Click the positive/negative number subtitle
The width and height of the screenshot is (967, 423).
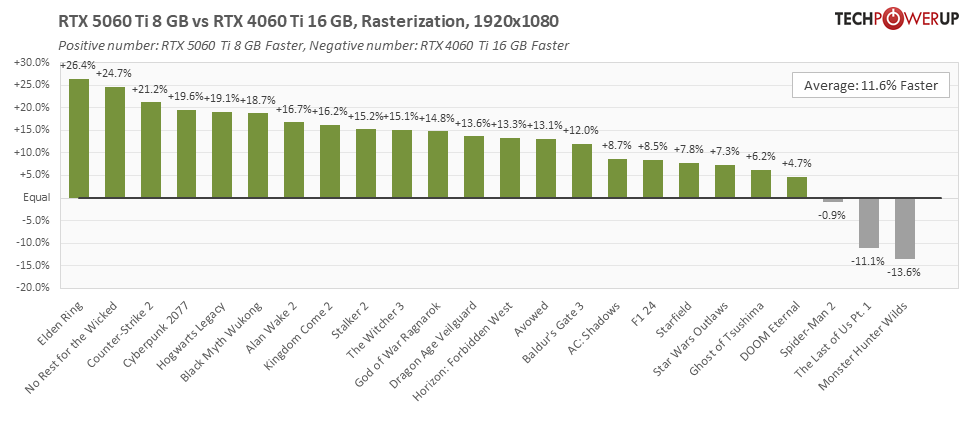[x=313, y=45]
